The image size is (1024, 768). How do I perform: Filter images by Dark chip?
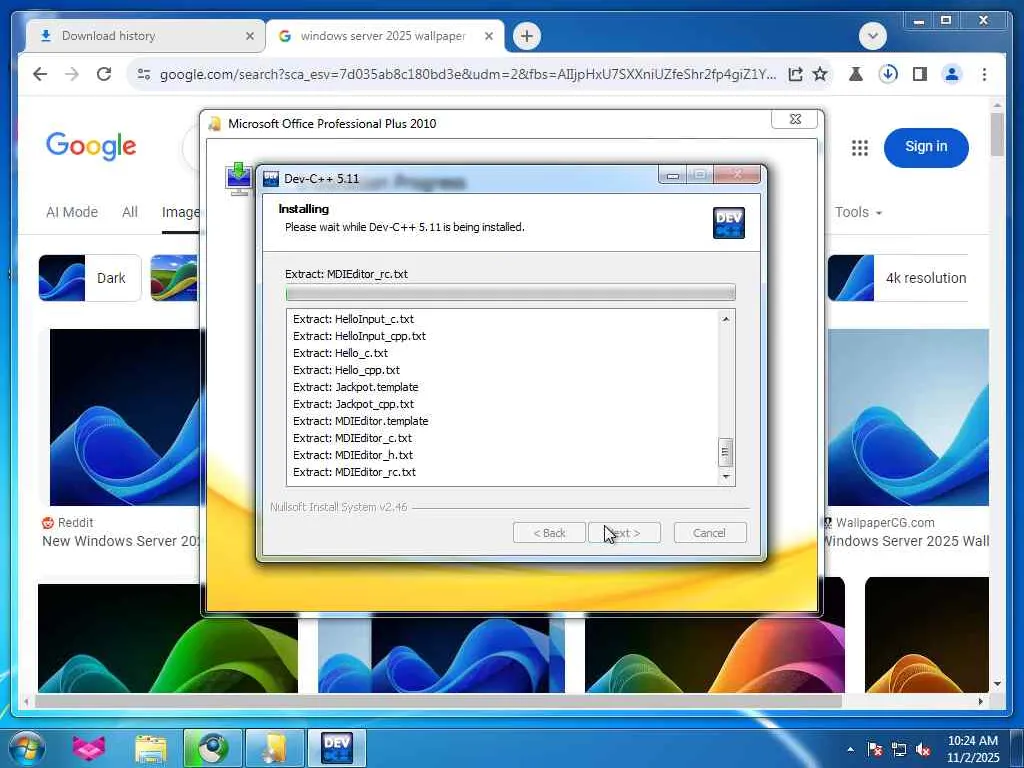pos(89,278)
